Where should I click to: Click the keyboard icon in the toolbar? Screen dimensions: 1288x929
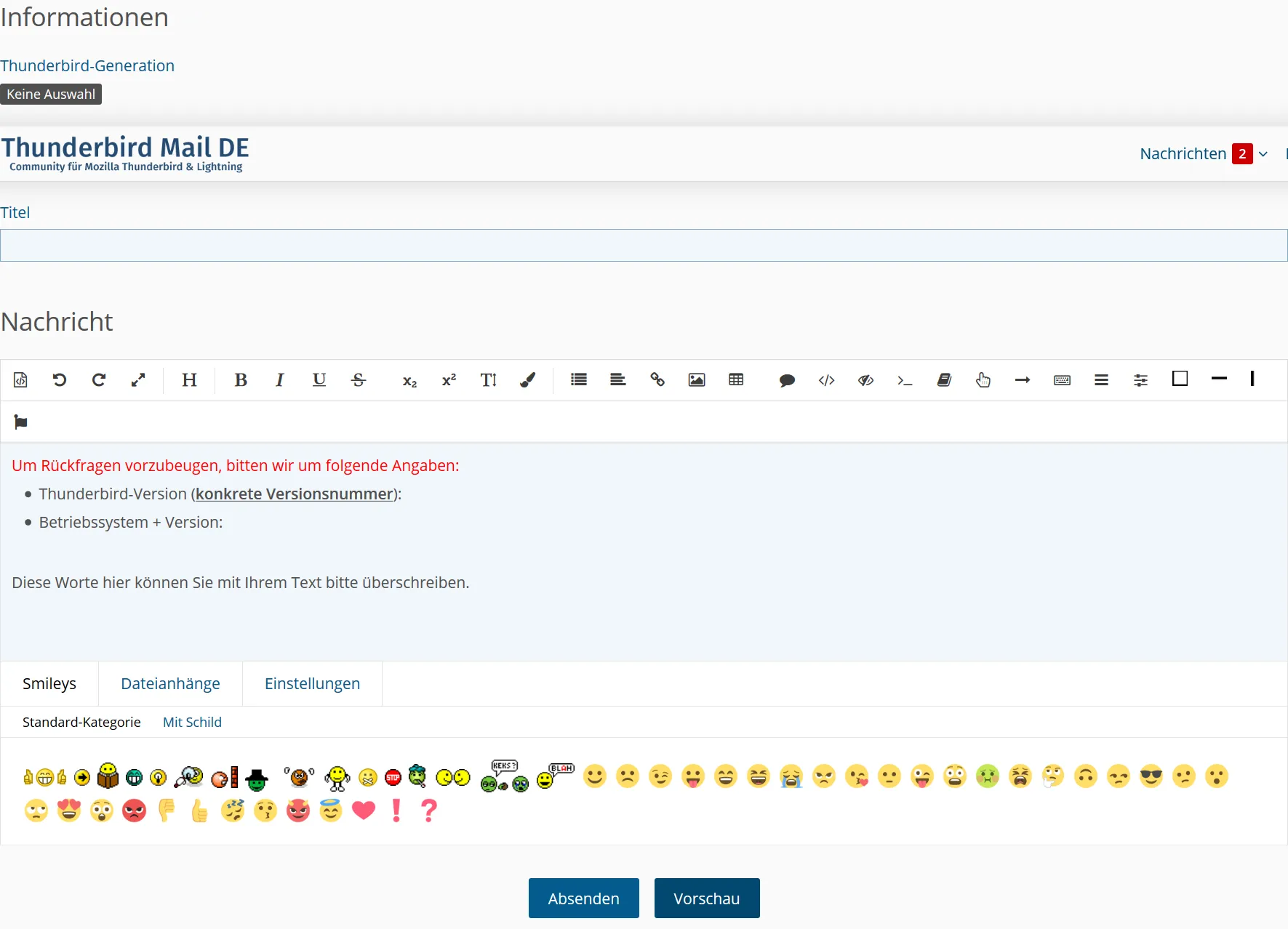pos(1062,380)
